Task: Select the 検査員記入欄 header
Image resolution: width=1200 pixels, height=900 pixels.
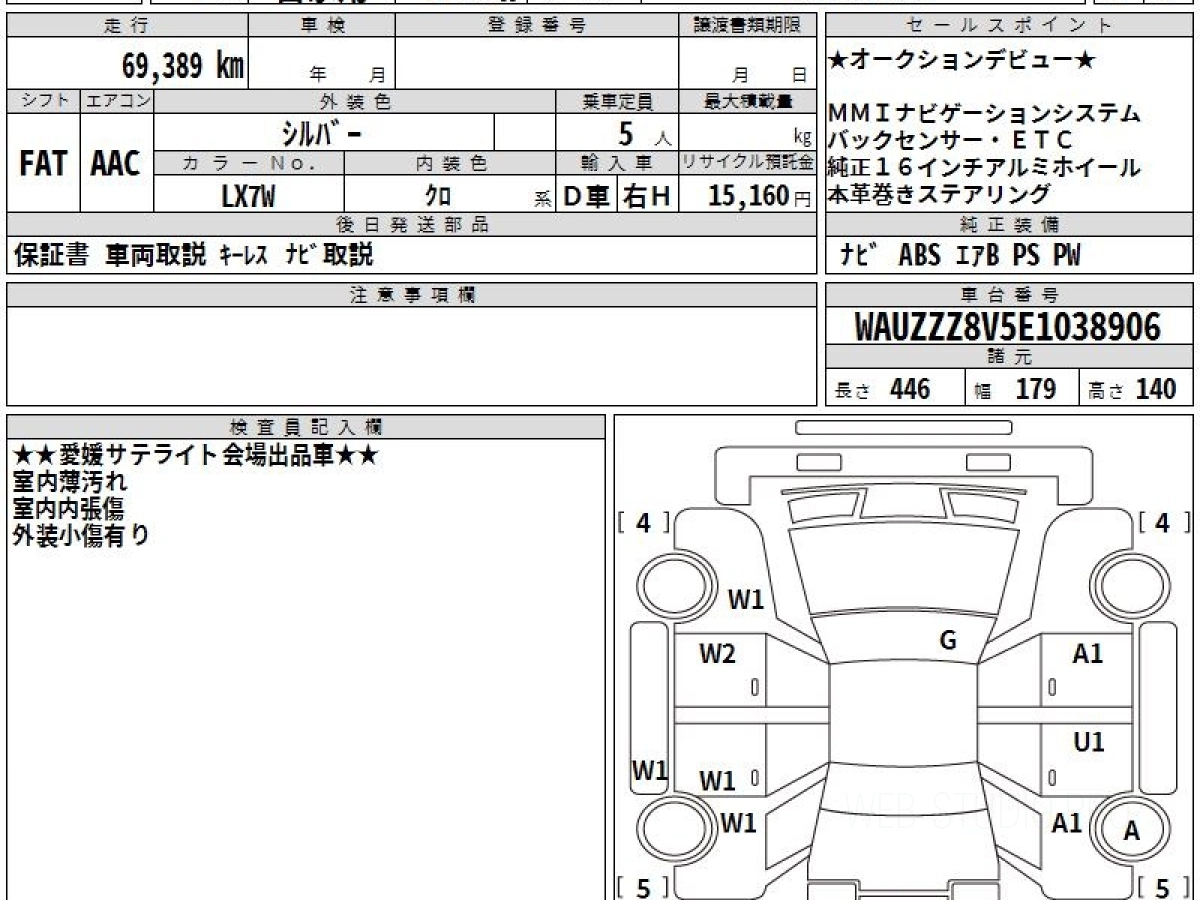Action: 306,426
